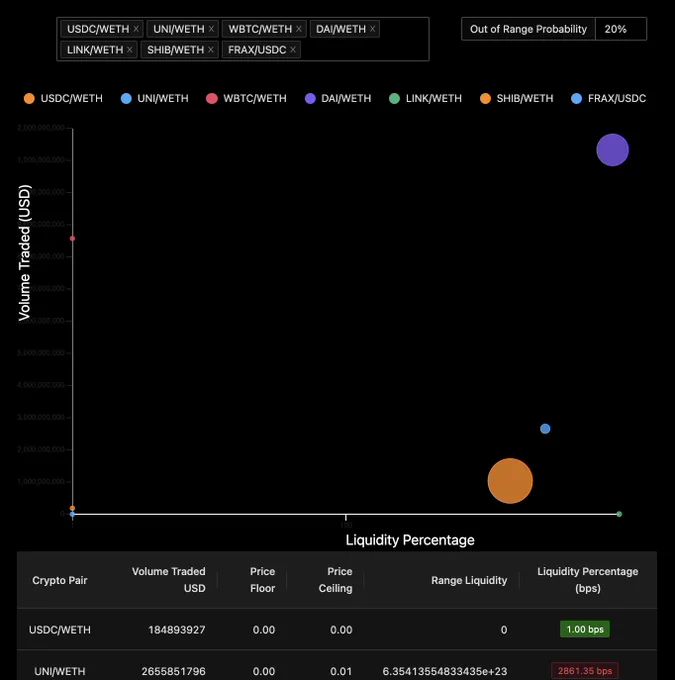This screenshot has height=680, width=675.
Task: Select the small red WBTC/WETH point
Action: pyautogui.click(x=72, y=239)
